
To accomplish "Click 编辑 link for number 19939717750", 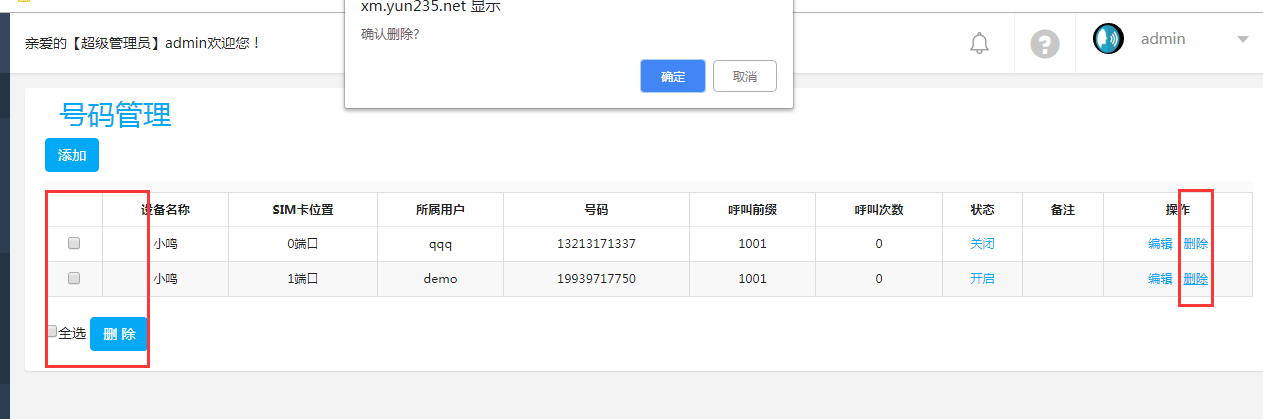I will (x=1160, y=279).
